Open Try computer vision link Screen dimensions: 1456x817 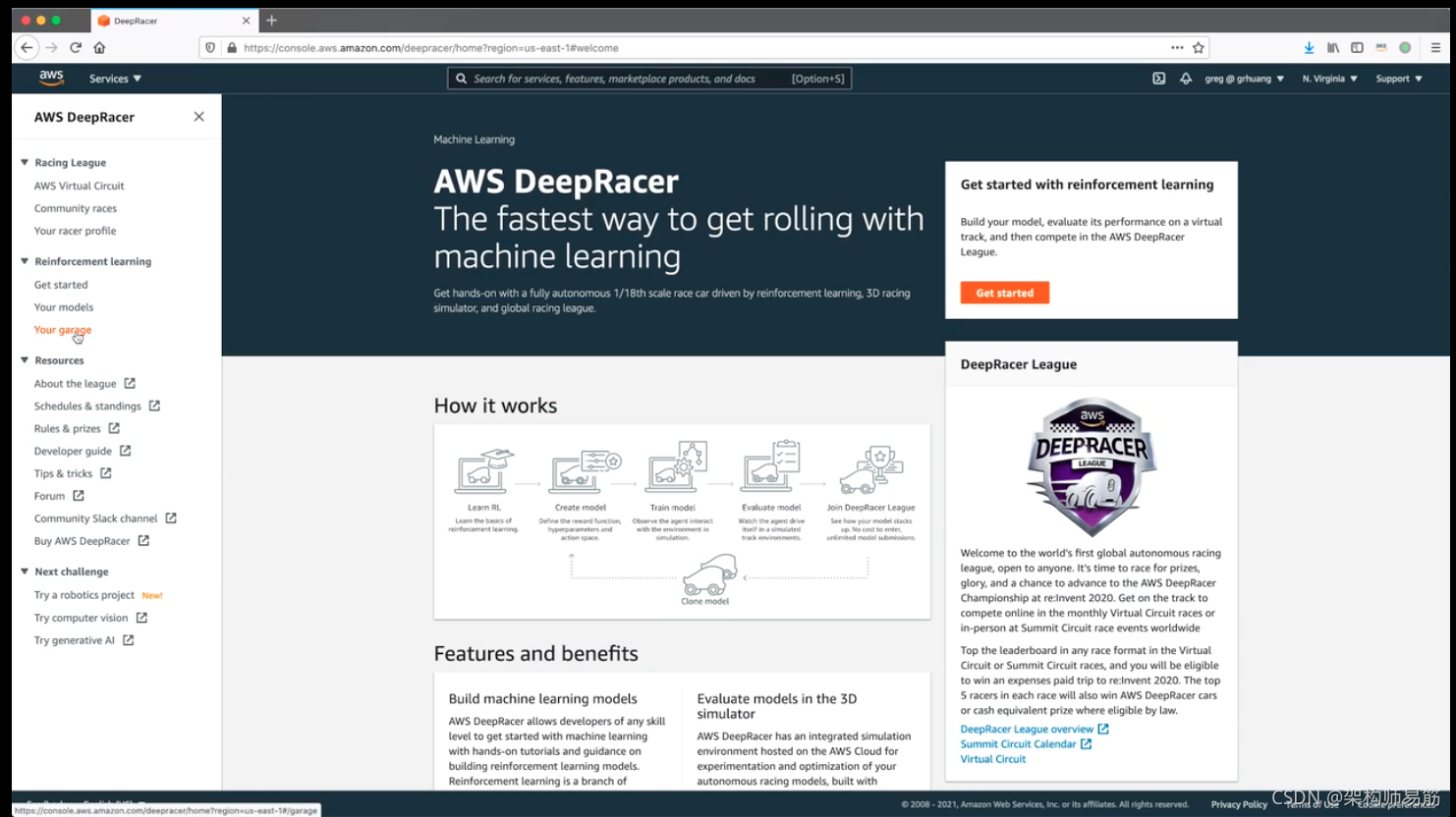pos(82,618)
